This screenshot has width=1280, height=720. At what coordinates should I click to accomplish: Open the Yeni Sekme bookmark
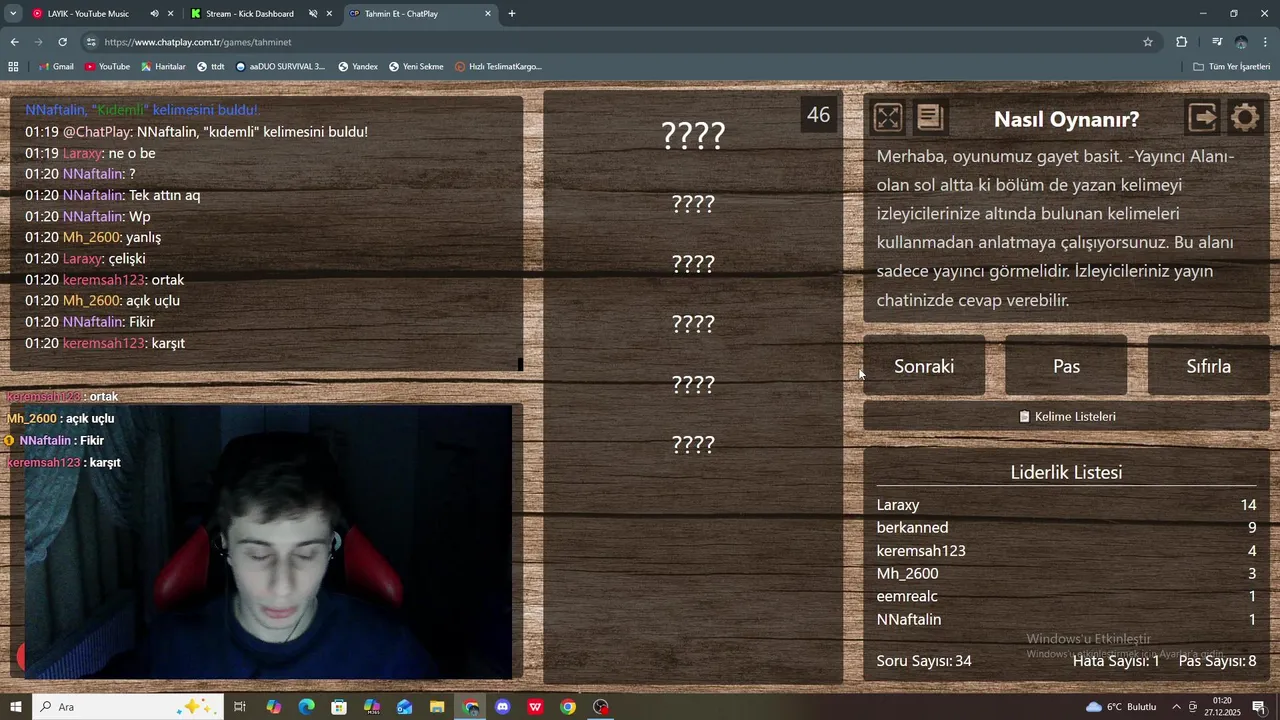click(416, 67)
